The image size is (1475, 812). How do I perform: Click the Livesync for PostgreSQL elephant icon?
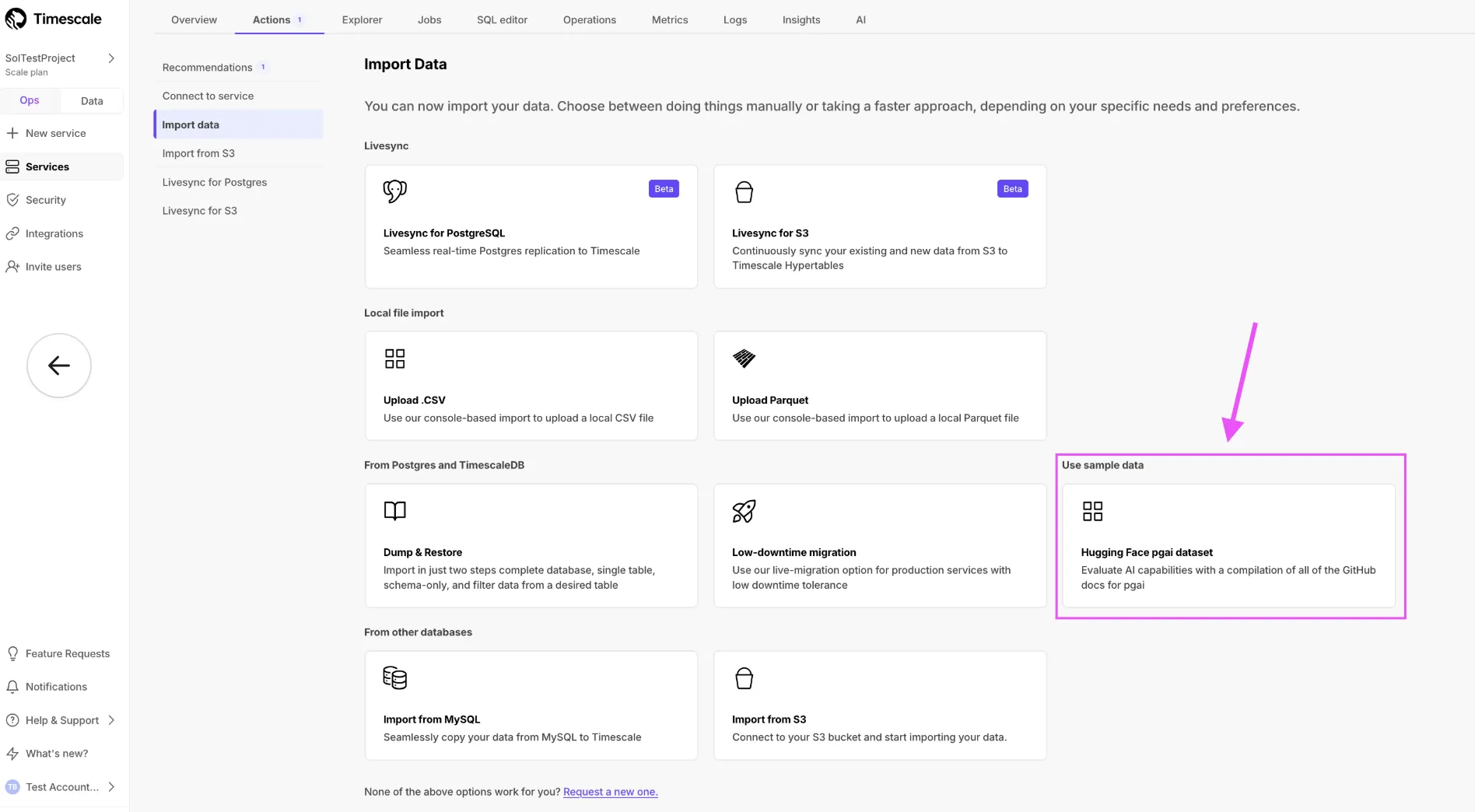[x=394, y=191]
